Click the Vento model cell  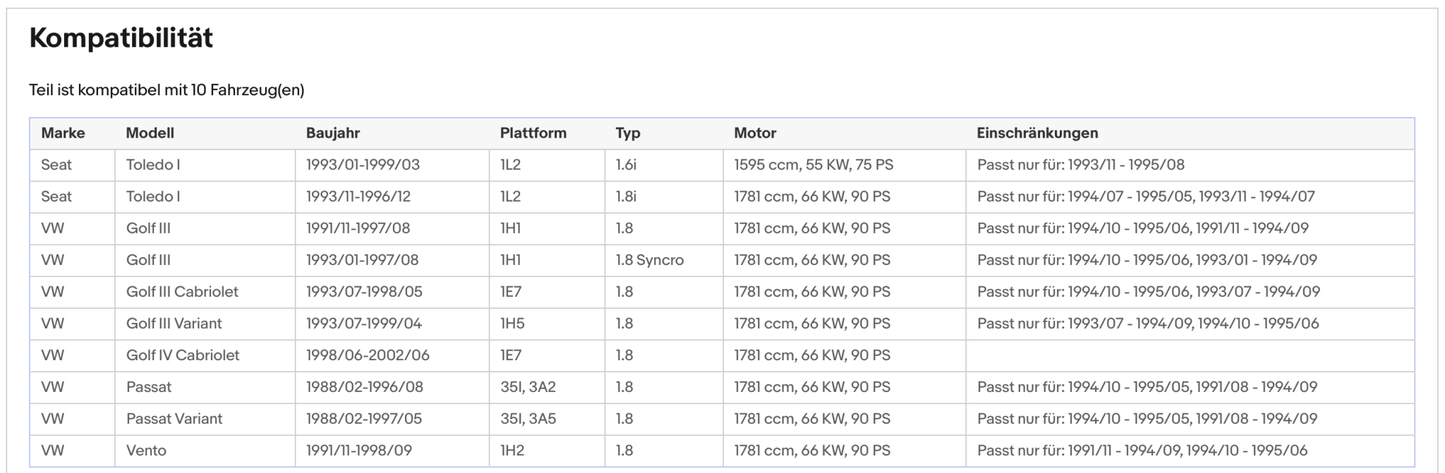pyautogui.click(x=146, y=450)
